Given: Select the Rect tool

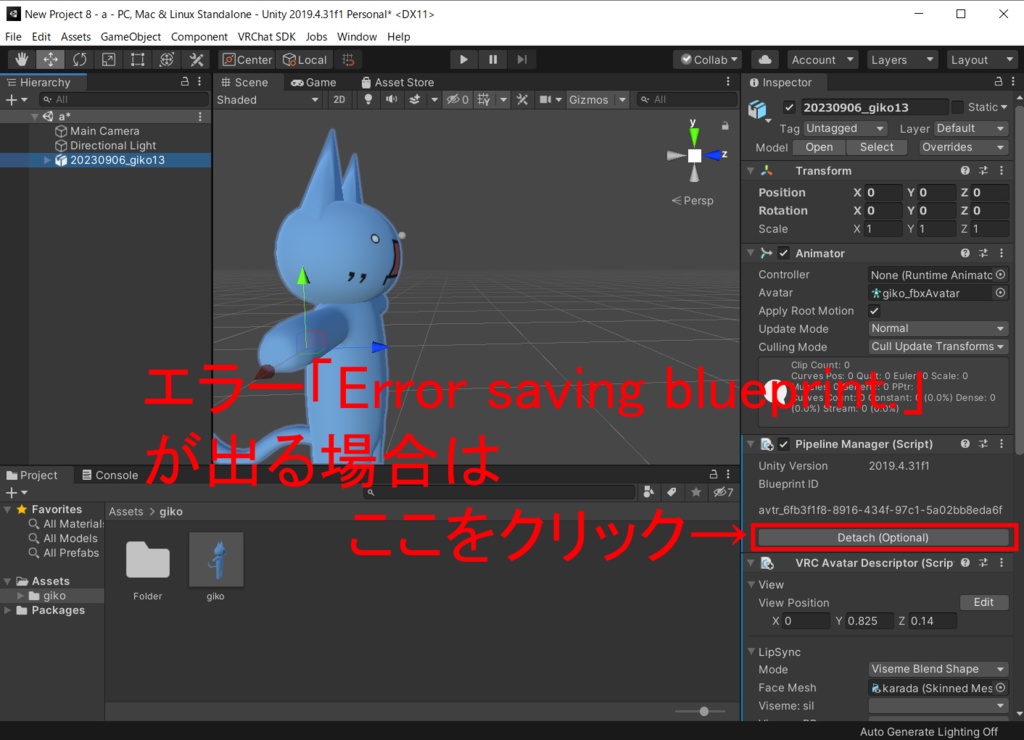Looking at the screenshot, I should click(138, 59).
